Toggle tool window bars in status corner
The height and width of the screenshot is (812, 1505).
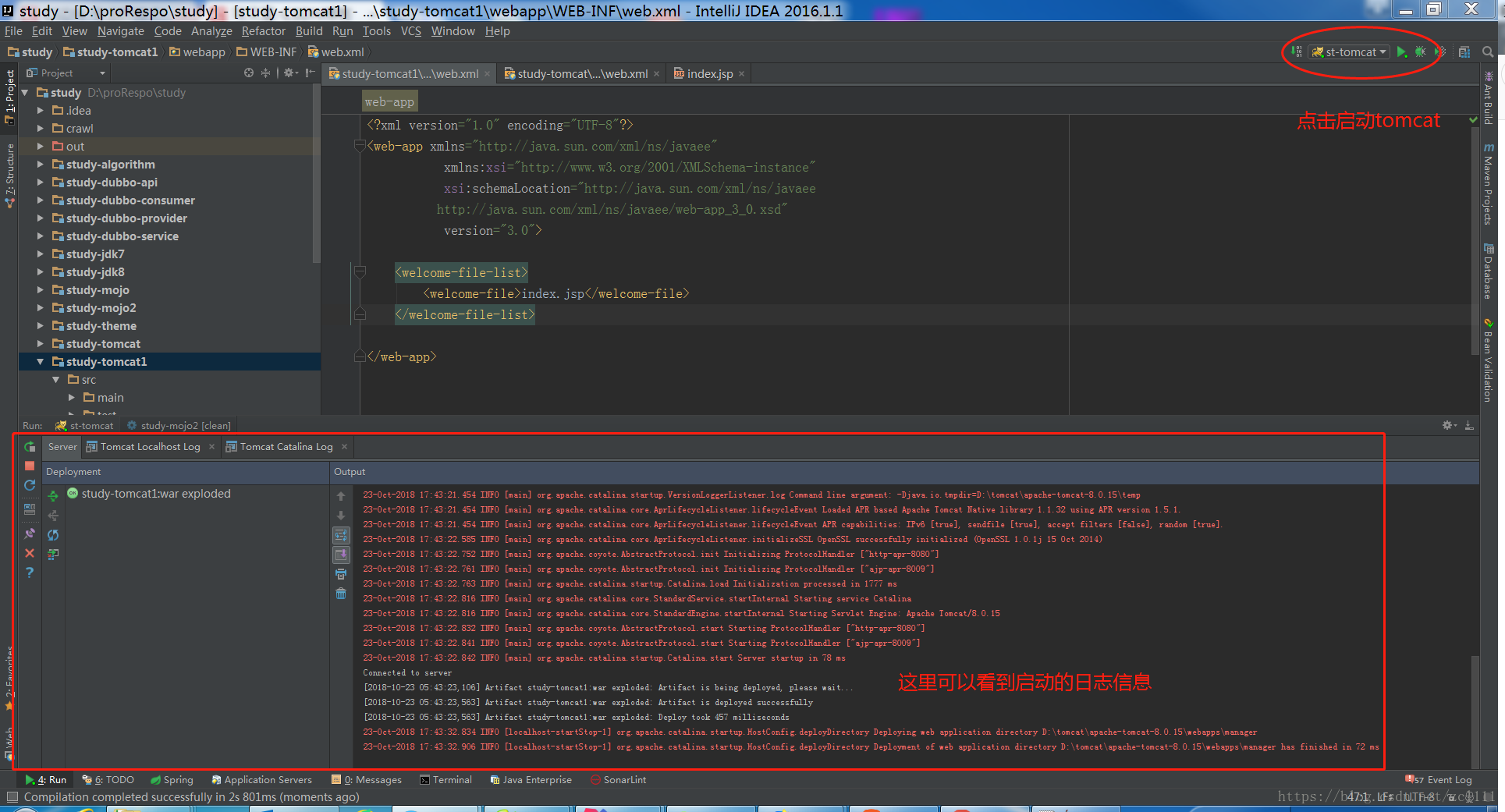(x=12, y=797)
